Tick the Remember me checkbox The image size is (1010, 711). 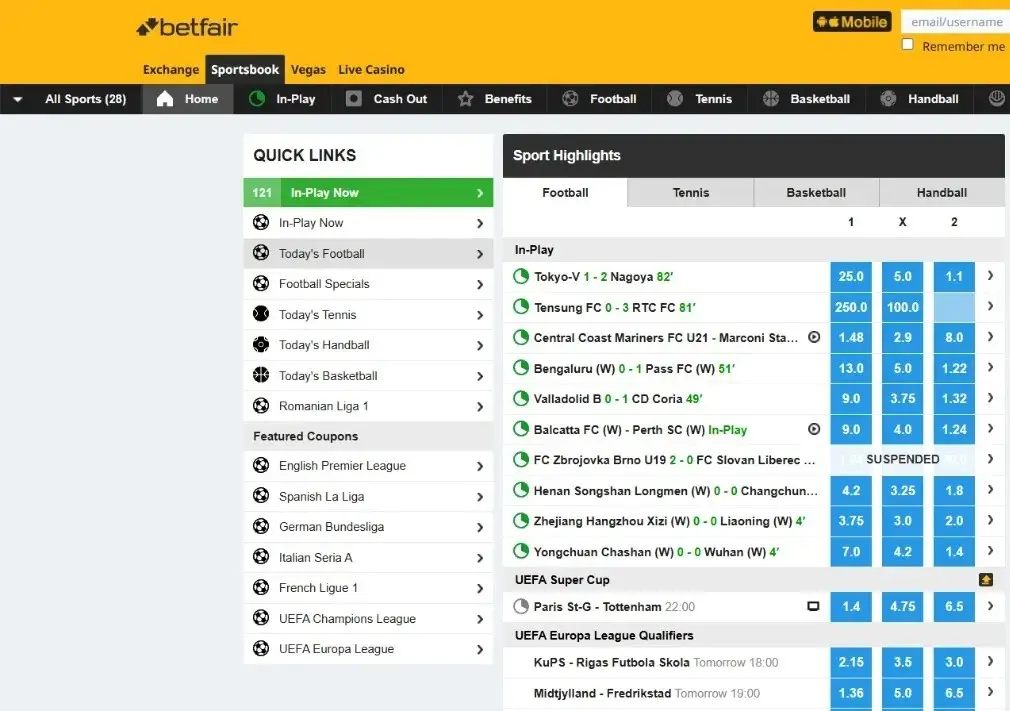click(x=908, y=44)
